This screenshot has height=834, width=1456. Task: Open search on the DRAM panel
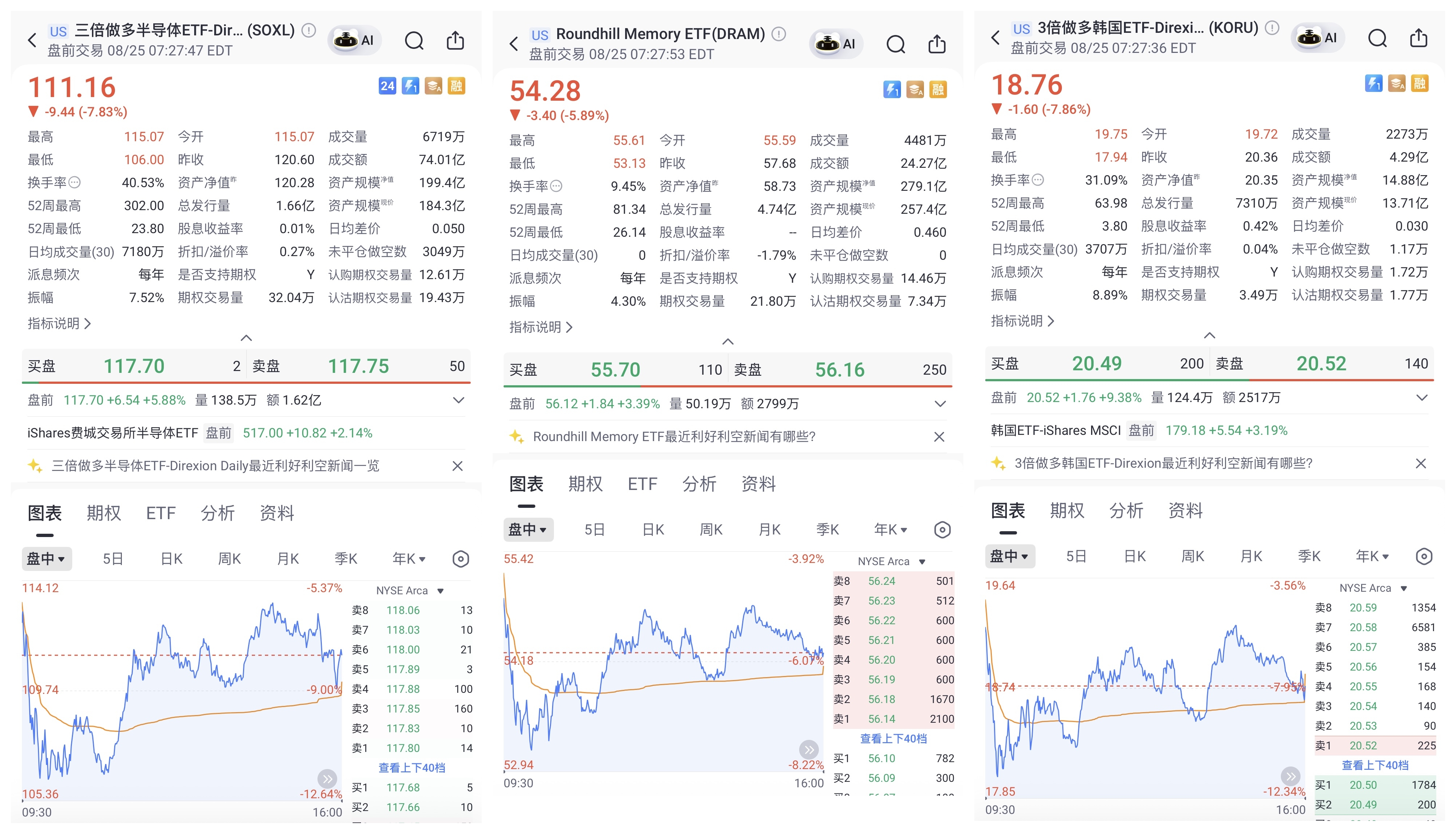896,44
